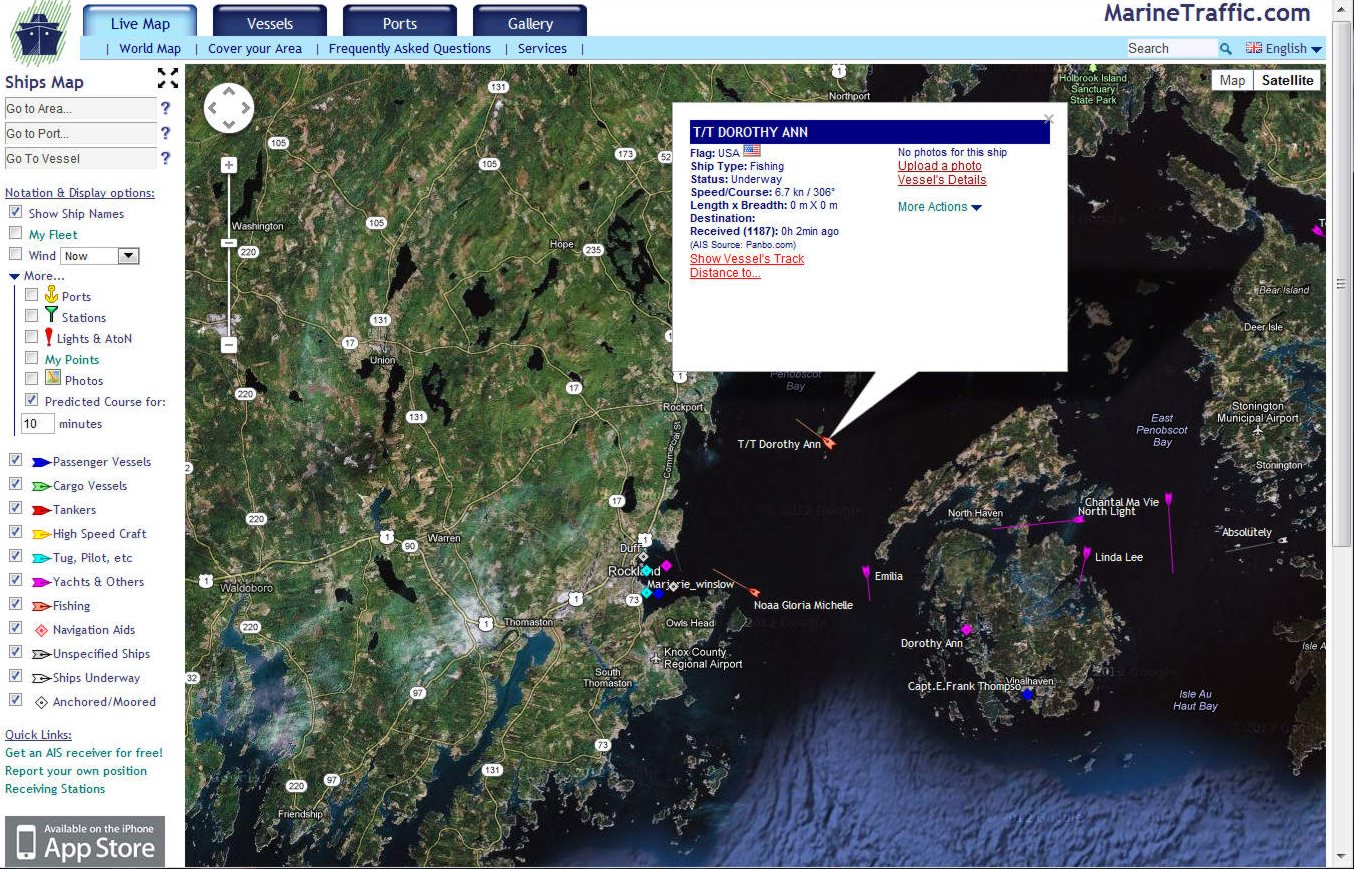1354x869 pixels.
Task: Click the zoom slider track
Action: click(229, 255)
